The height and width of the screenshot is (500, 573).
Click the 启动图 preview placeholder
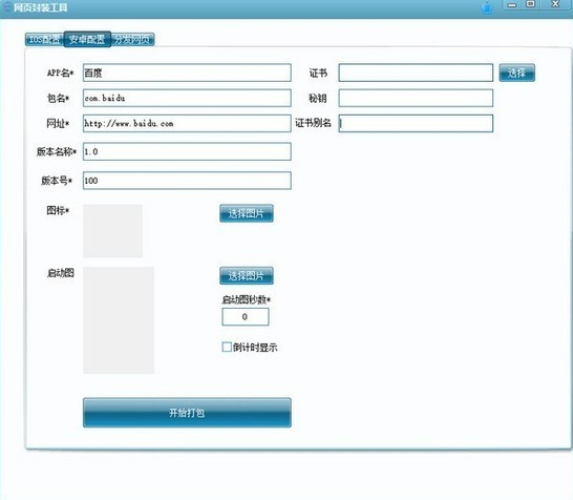(118, 320)
